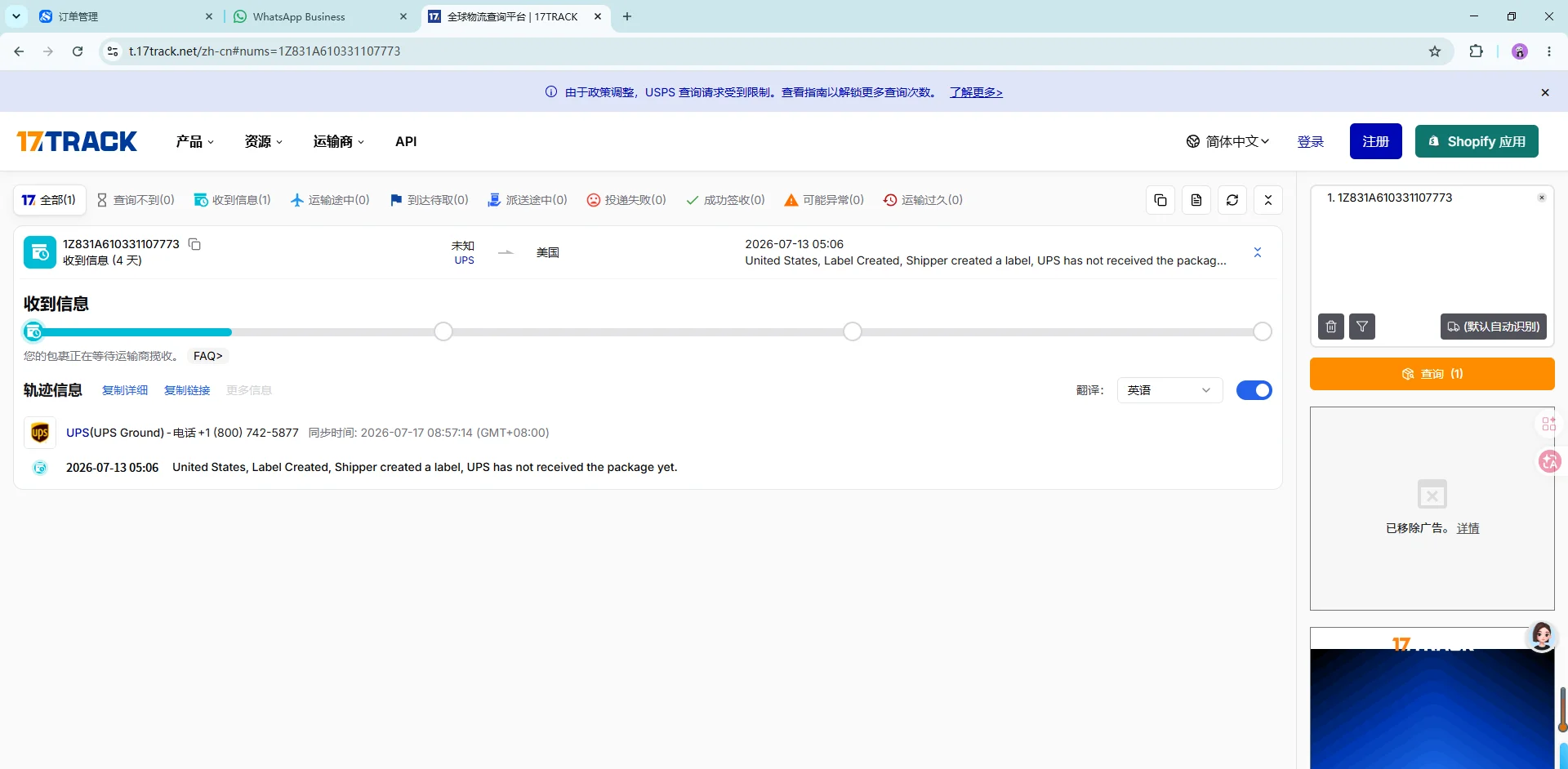Remove tracking number from input list
The width and height of the screenshot is (1568, 769).
[1542, 198]
